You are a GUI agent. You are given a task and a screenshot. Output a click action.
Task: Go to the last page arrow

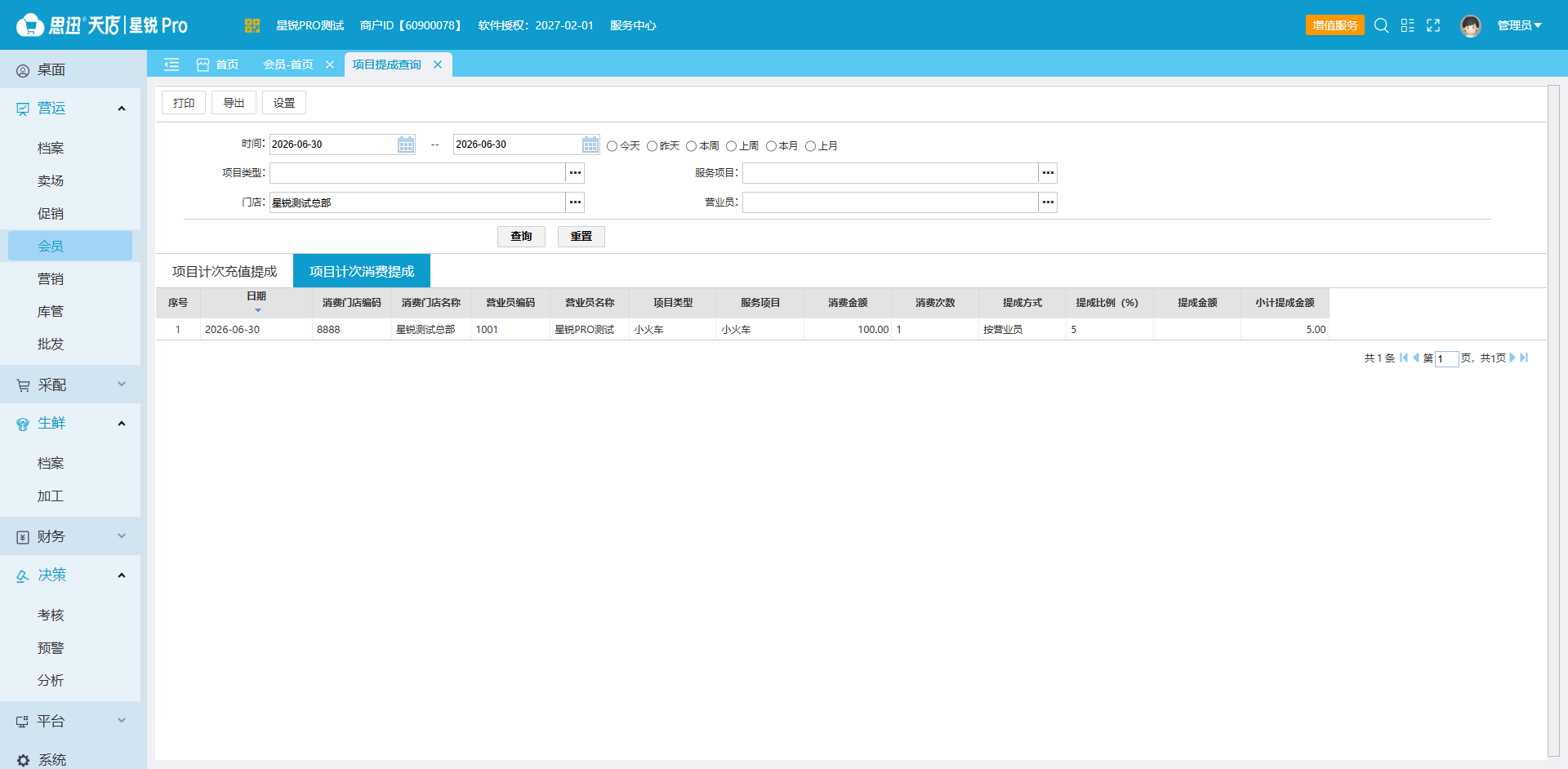(1524, 358)
